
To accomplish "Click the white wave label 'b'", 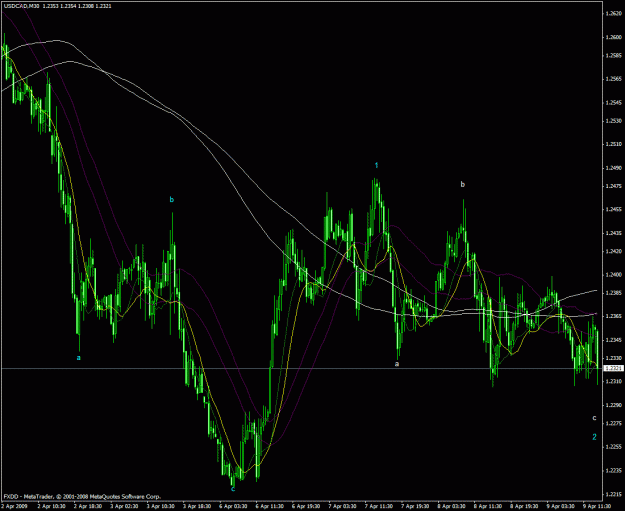I will pyautogui.click(x=463, y=184).
